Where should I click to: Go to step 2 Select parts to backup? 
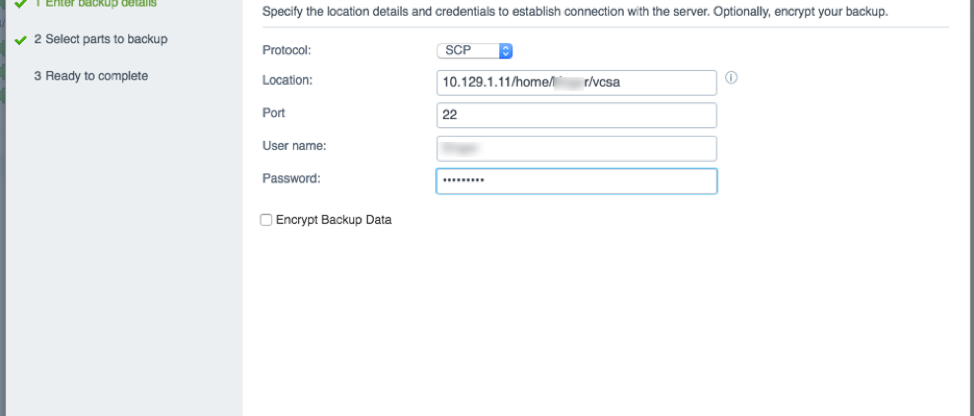pyautogui.click(x=101, y=39)
